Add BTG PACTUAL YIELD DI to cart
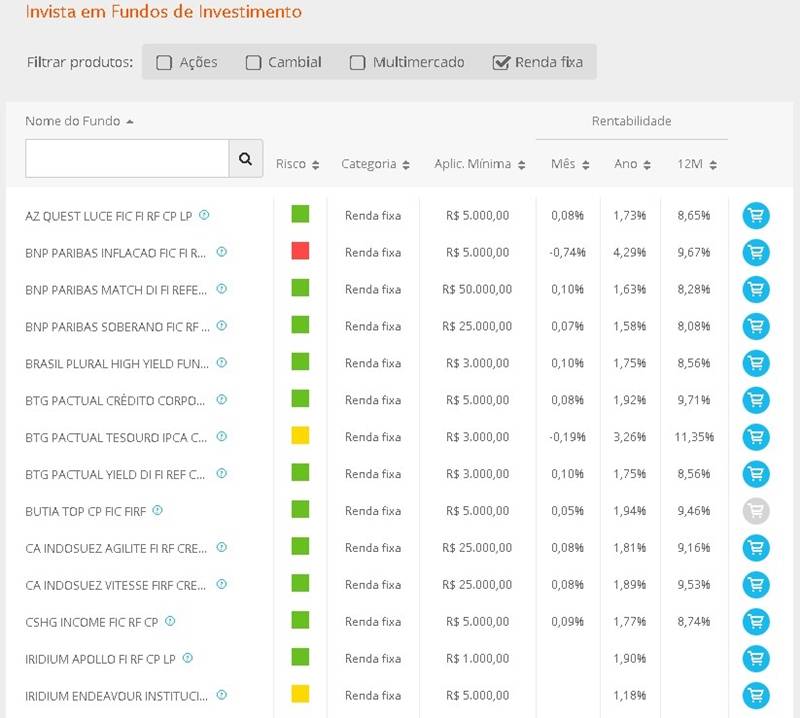Viewport: 800px width, 718px height. (x=756, y=474)
